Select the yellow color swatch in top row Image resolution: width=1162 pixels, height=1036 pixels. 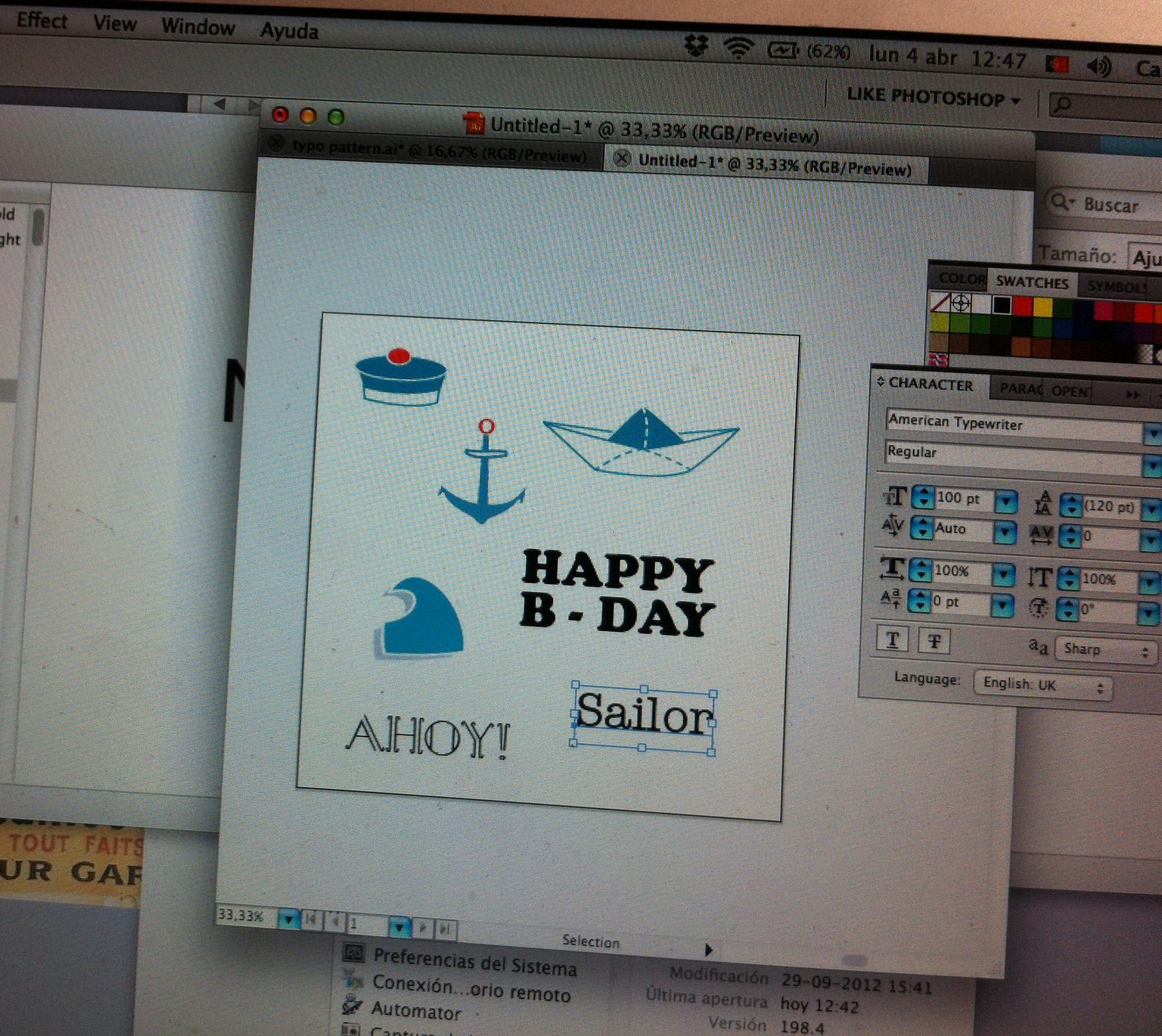[x=1043, y=306]
